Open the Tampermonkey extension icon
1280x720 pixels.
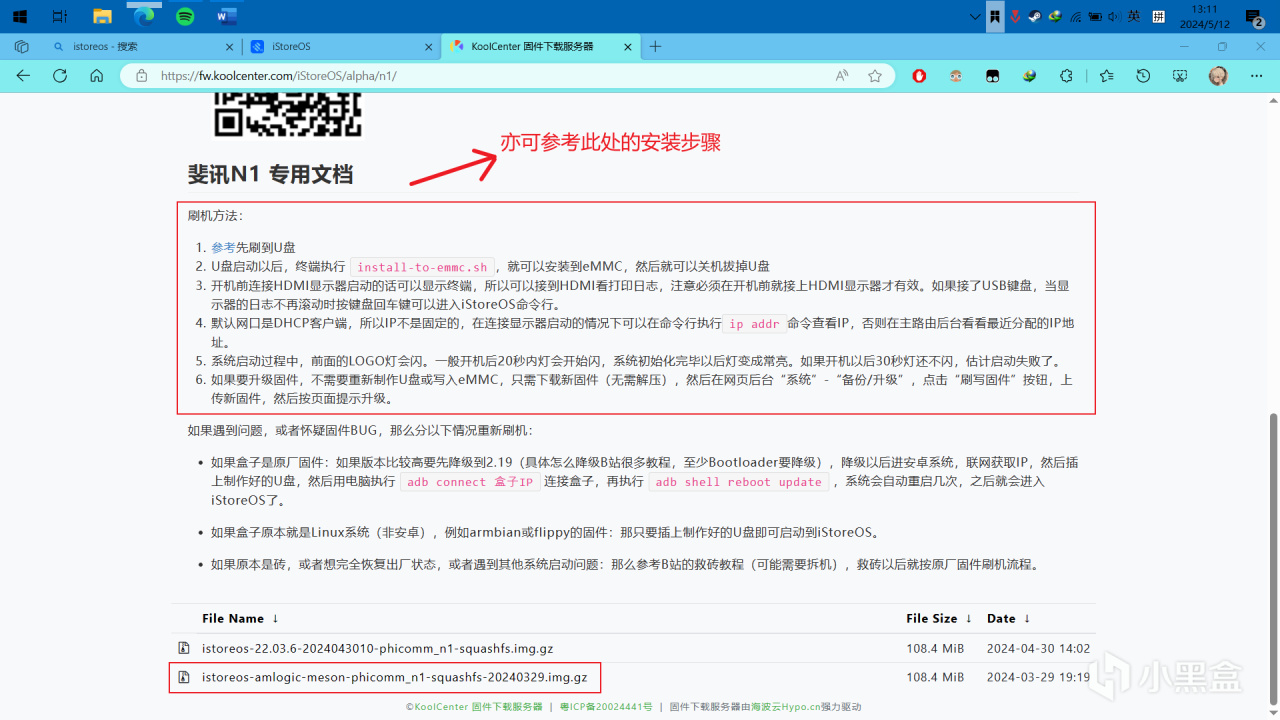pyautogui.click(x=992, y=76)
